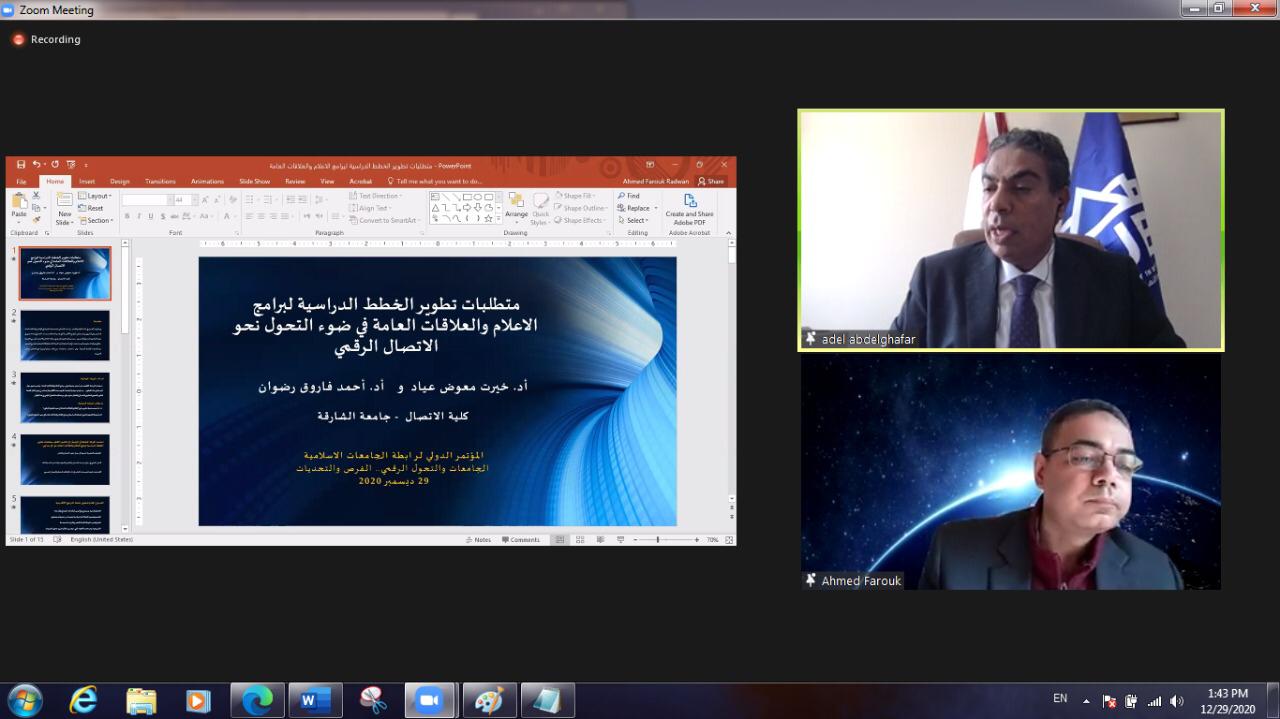
Task: Switch to the Insert tab
Action: pyautogui.click(x=87, y=181)
